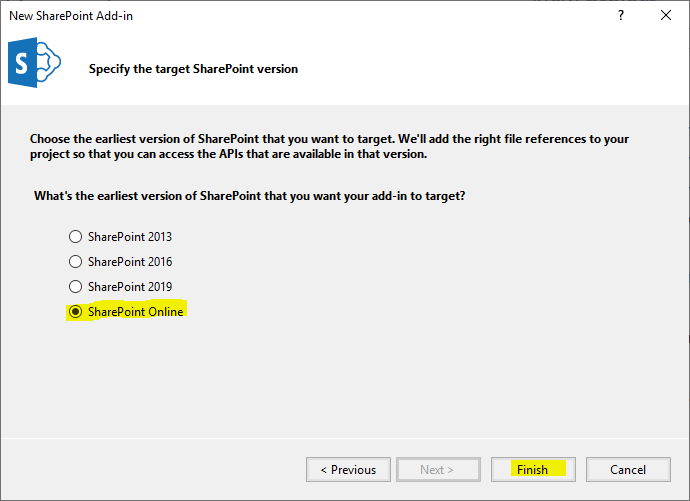The width and height of the screenshot is (690, 501).
Task: Cancel the add-in wizard
Action: point(628,469)
